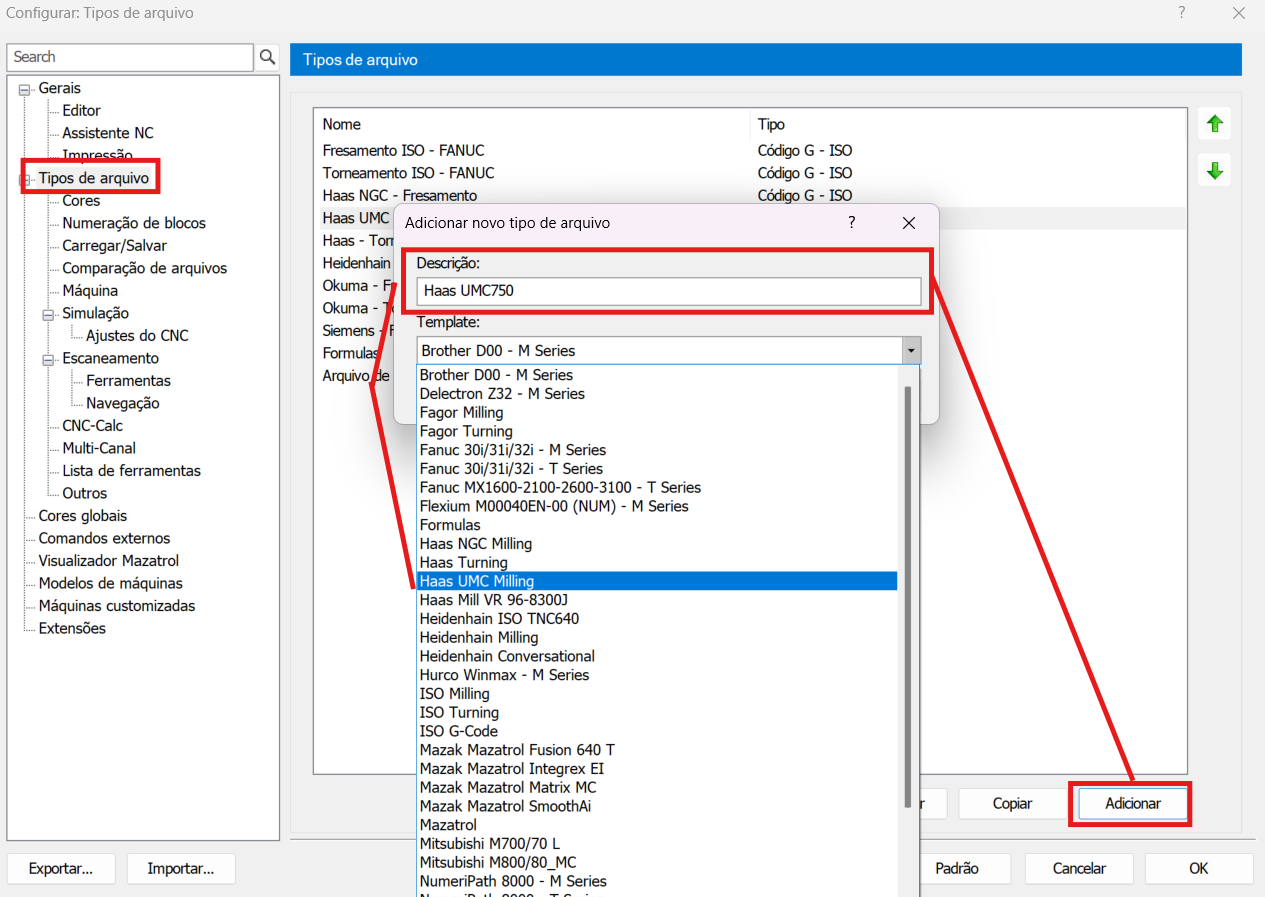Choose ISO G-Code template
1265x897 pixels.
pyautogui.click(x=657, y=731)
